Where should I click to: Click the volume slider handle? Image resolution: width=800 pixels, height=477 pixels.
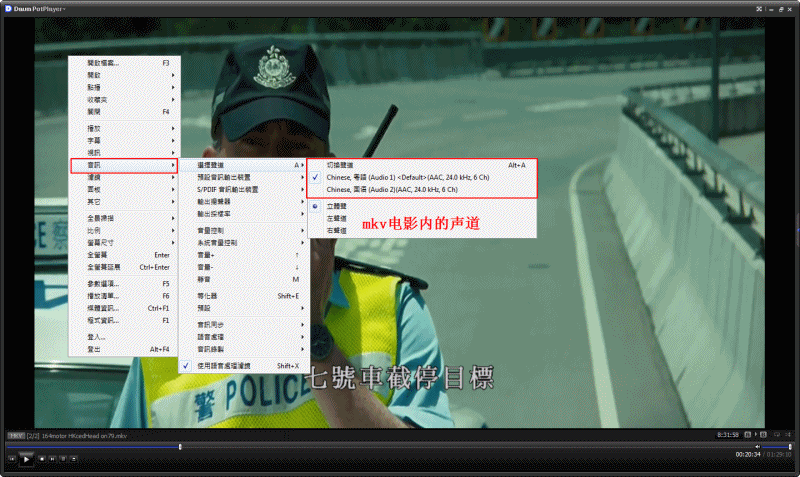(790, 447)
